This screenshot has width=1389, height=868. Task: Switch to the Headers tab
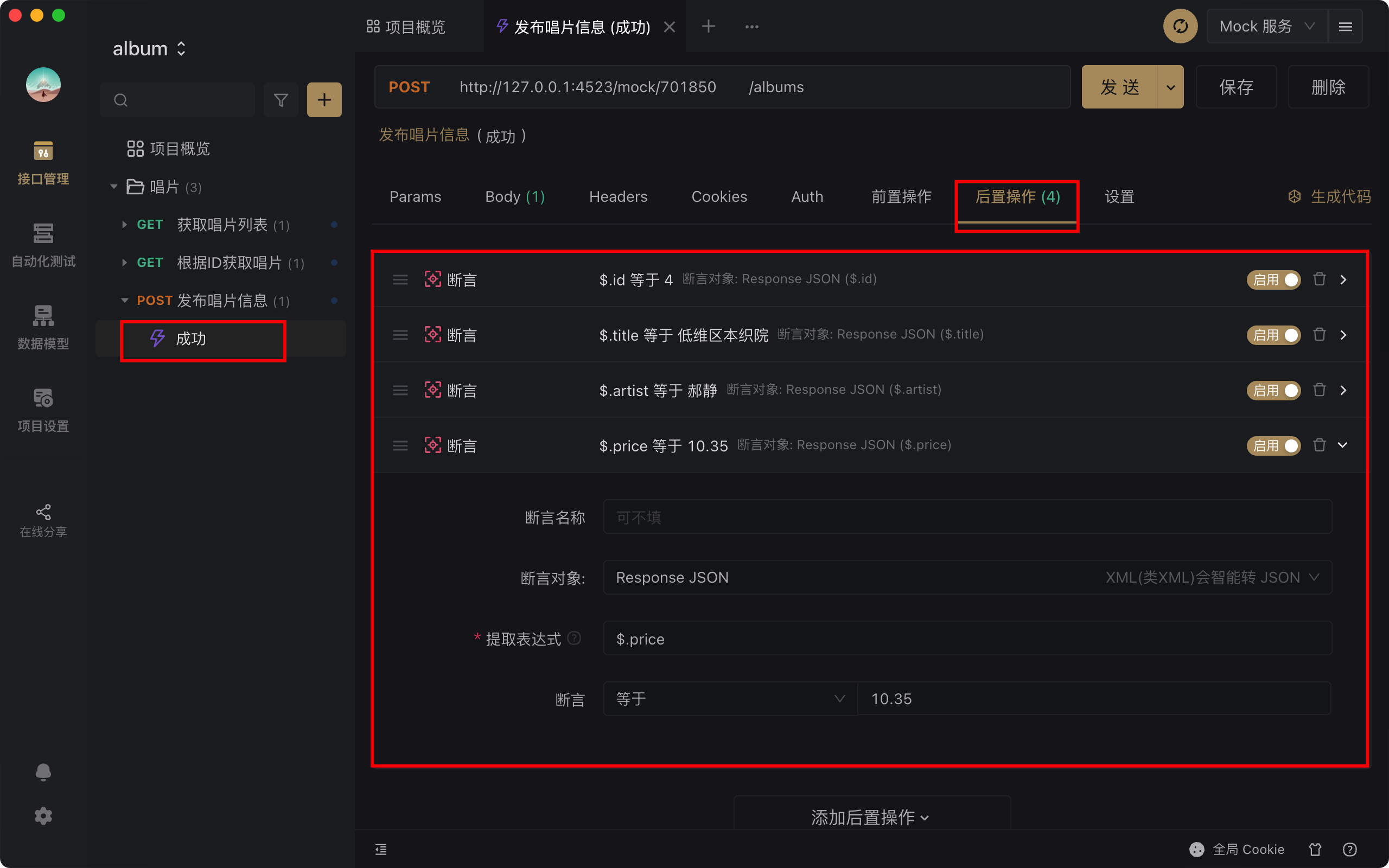point(617,197)
